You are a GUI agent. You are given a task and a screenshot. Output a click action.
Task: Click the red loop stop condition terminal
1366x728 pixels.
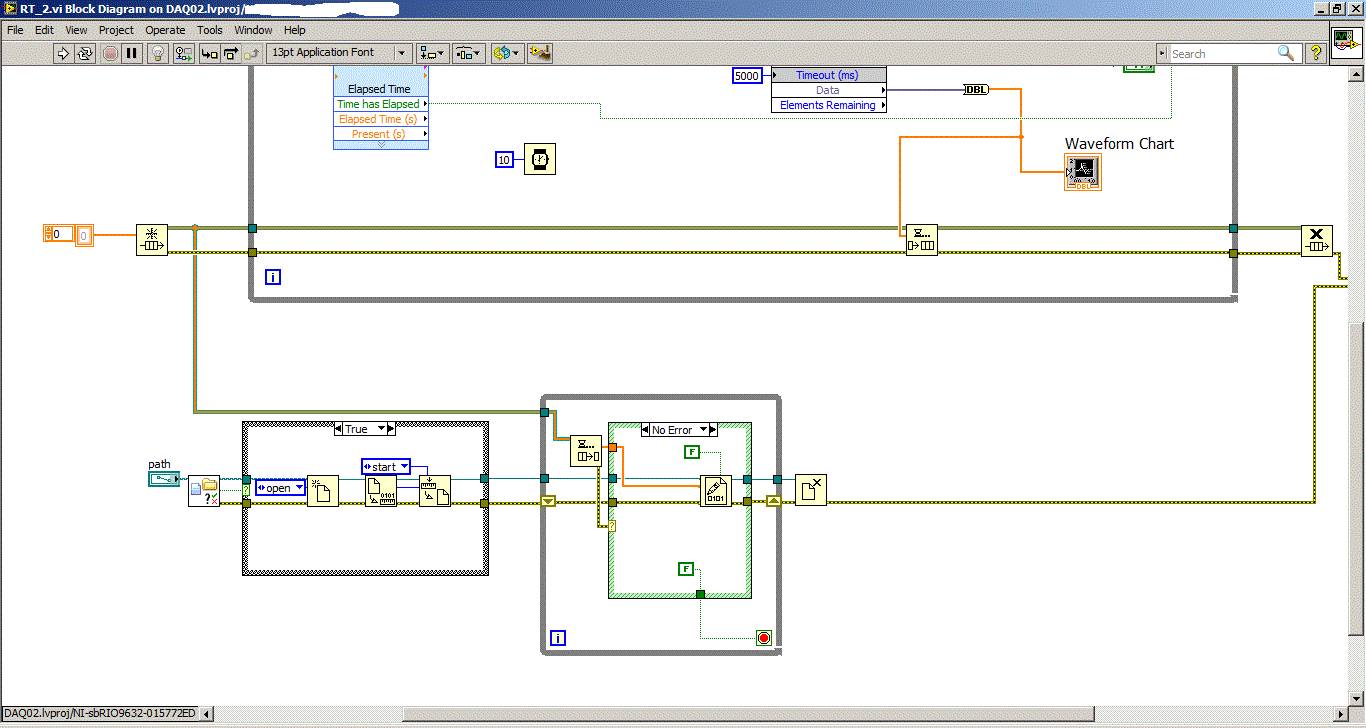tap(764, 637)
